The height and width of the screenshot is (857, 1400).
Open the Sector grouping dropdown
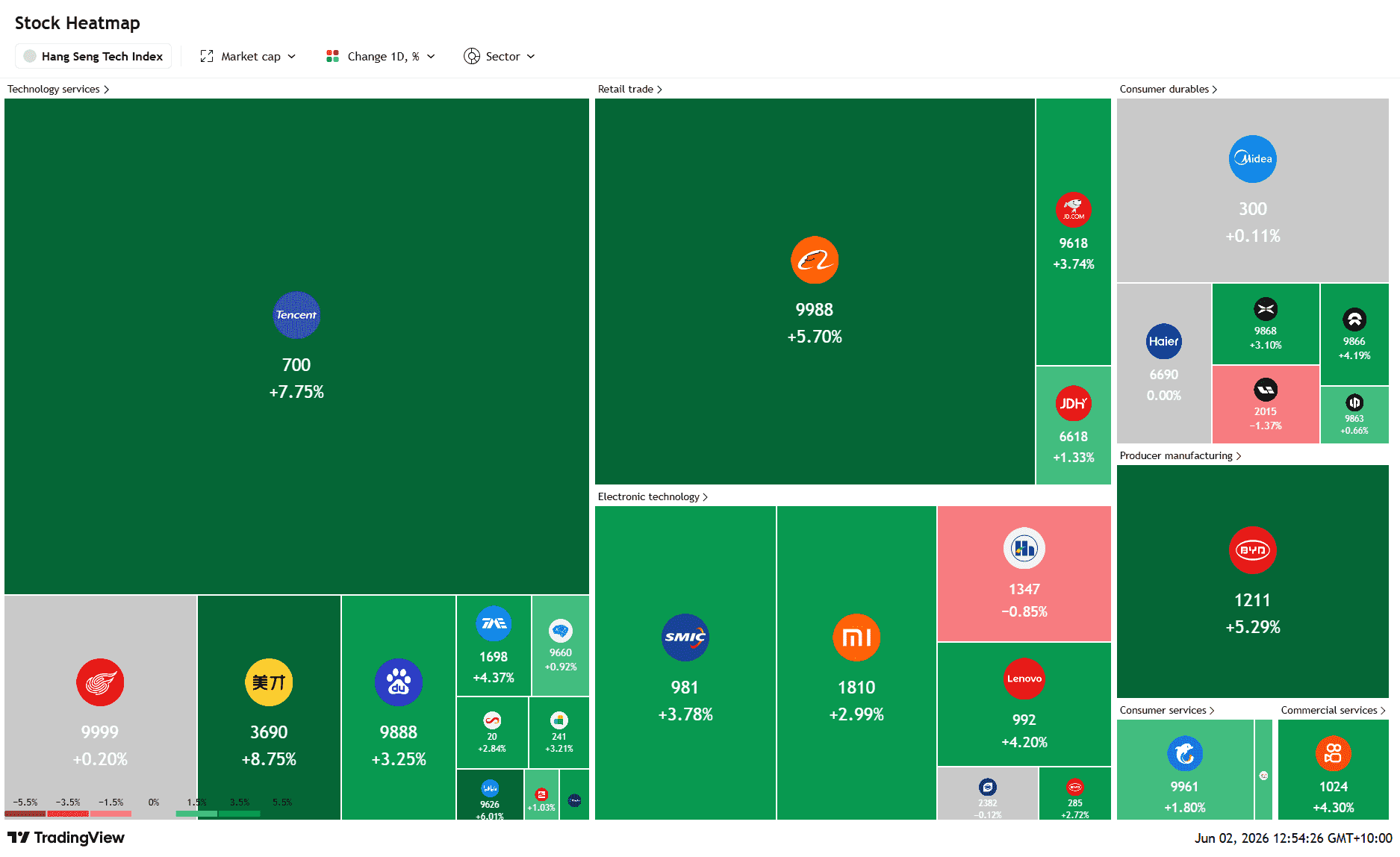pos(500,56)
